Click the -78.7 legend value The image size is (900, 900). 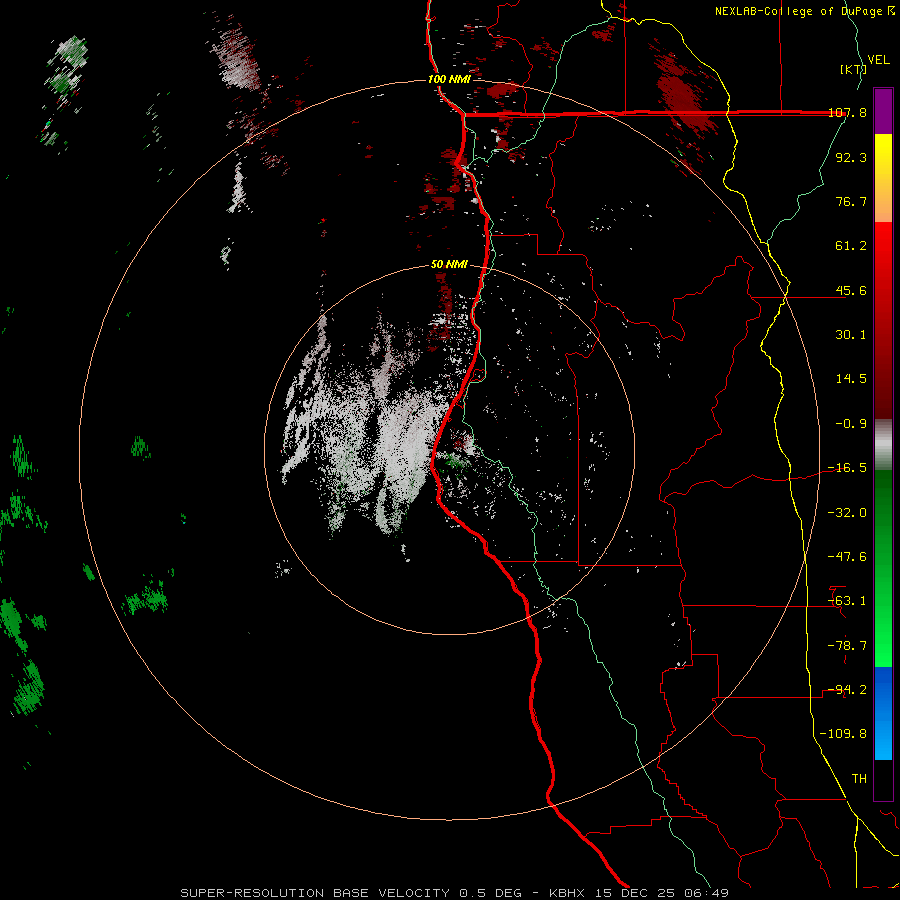pyautogui.click(x=847, y=646)
